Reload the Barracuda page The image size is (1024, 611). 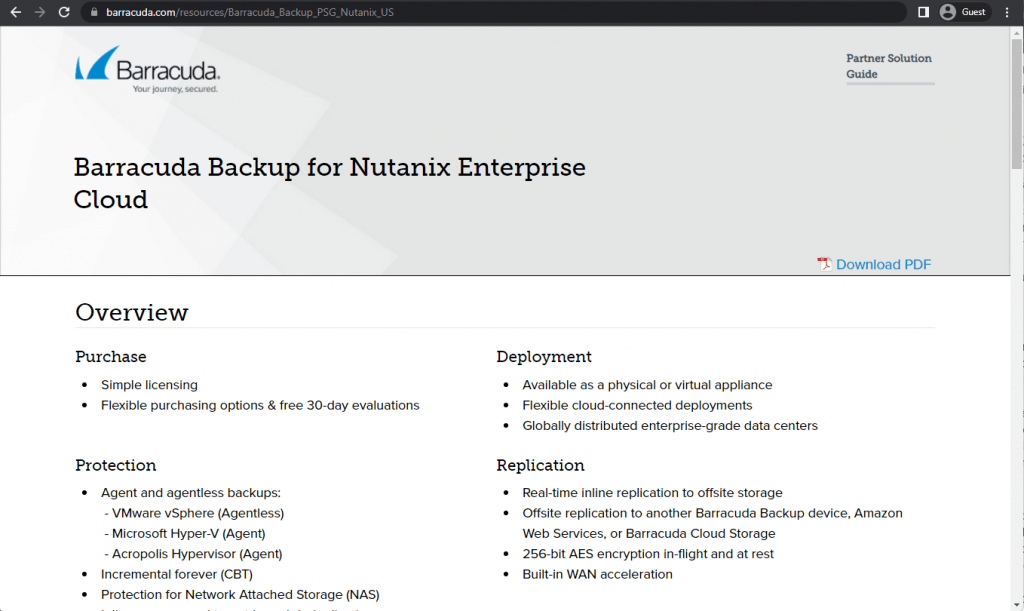point(64,12)
